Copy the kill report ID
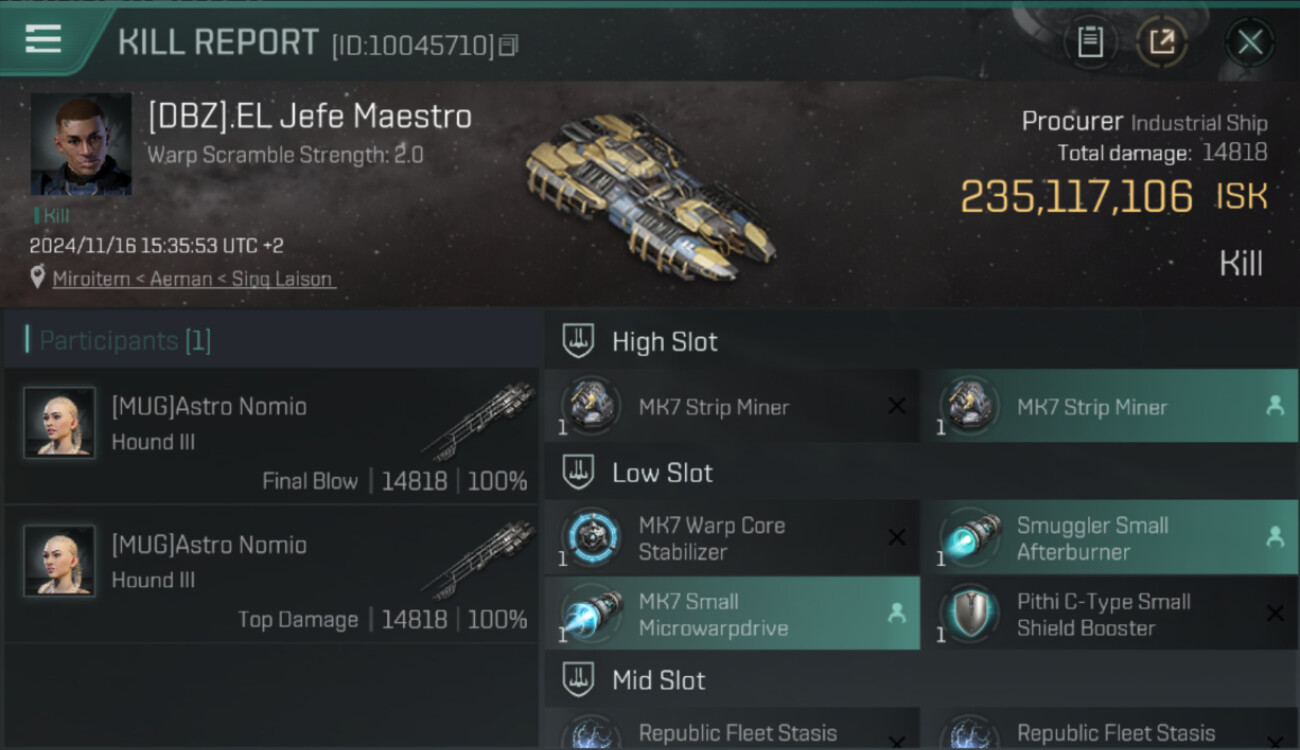This screenshot has width=1300, height=750. pyautogui.click(x=509, y=45)
